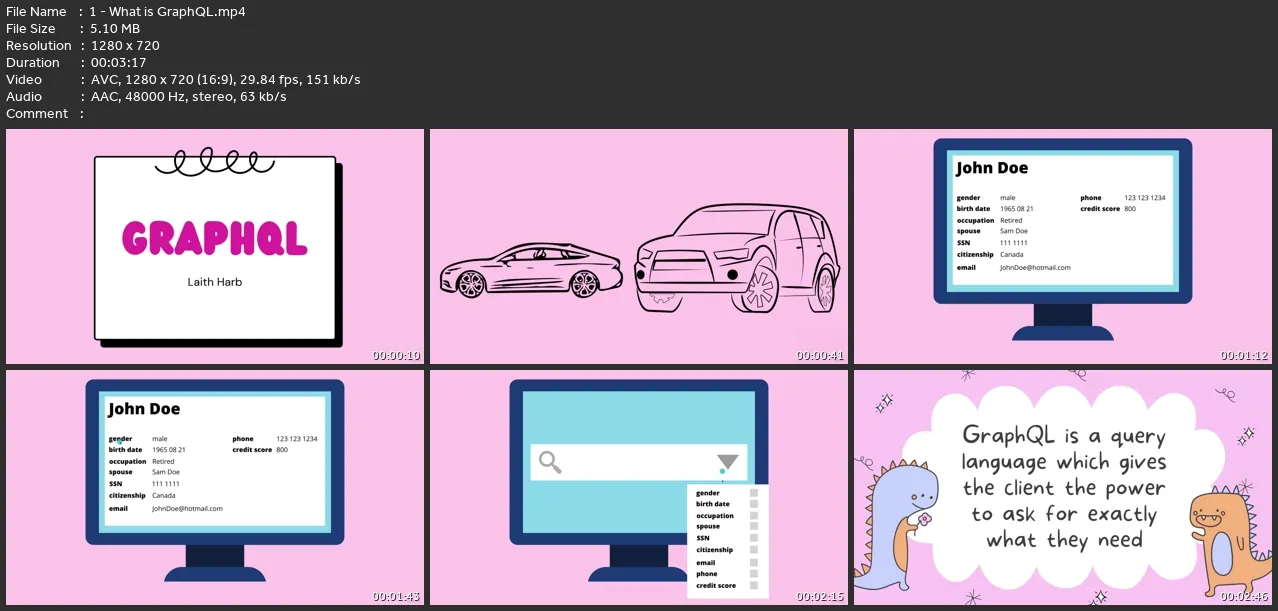Click the author name 'Laith Harb'
The image size is (1278, 611).
[x=215, y=282]
